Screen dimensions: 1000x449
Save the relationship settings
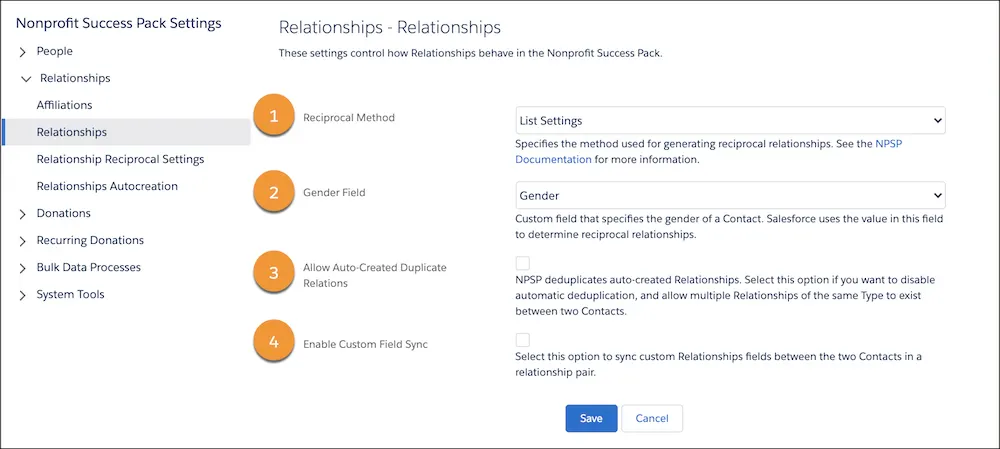tap(591, 418)
